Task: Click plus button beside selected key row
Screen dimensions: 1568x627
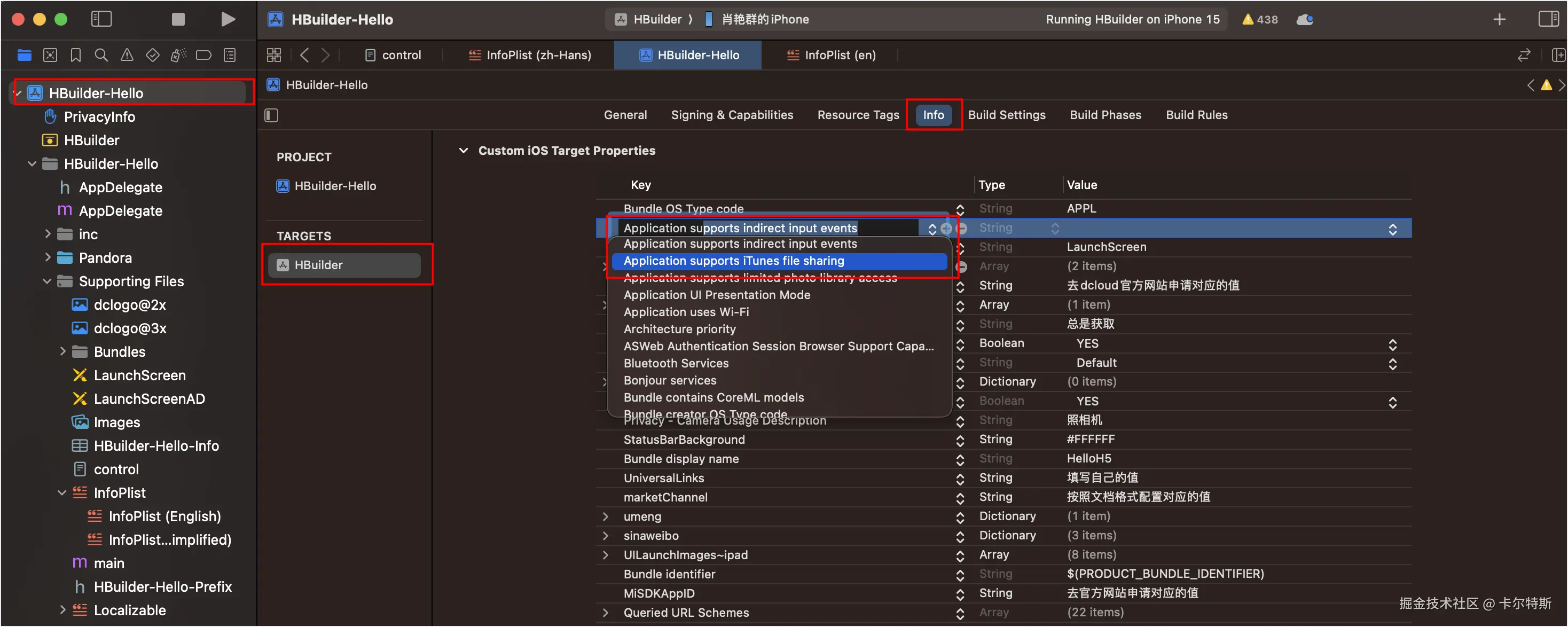Action: click(946, 228)
